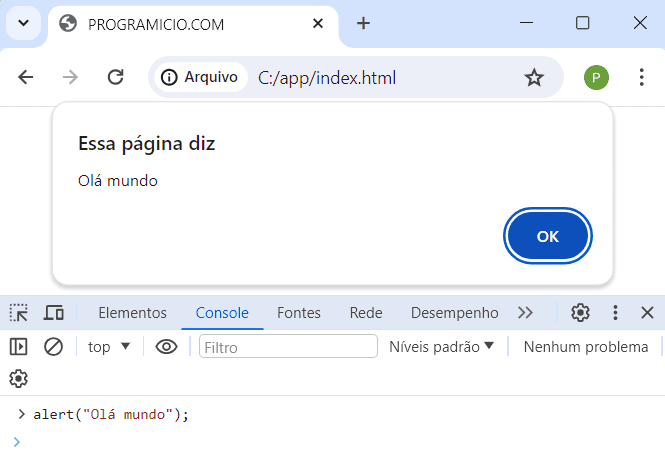Click the Nenhum problema issues label
Screen dimensions: 665x456
pos(586,347)
